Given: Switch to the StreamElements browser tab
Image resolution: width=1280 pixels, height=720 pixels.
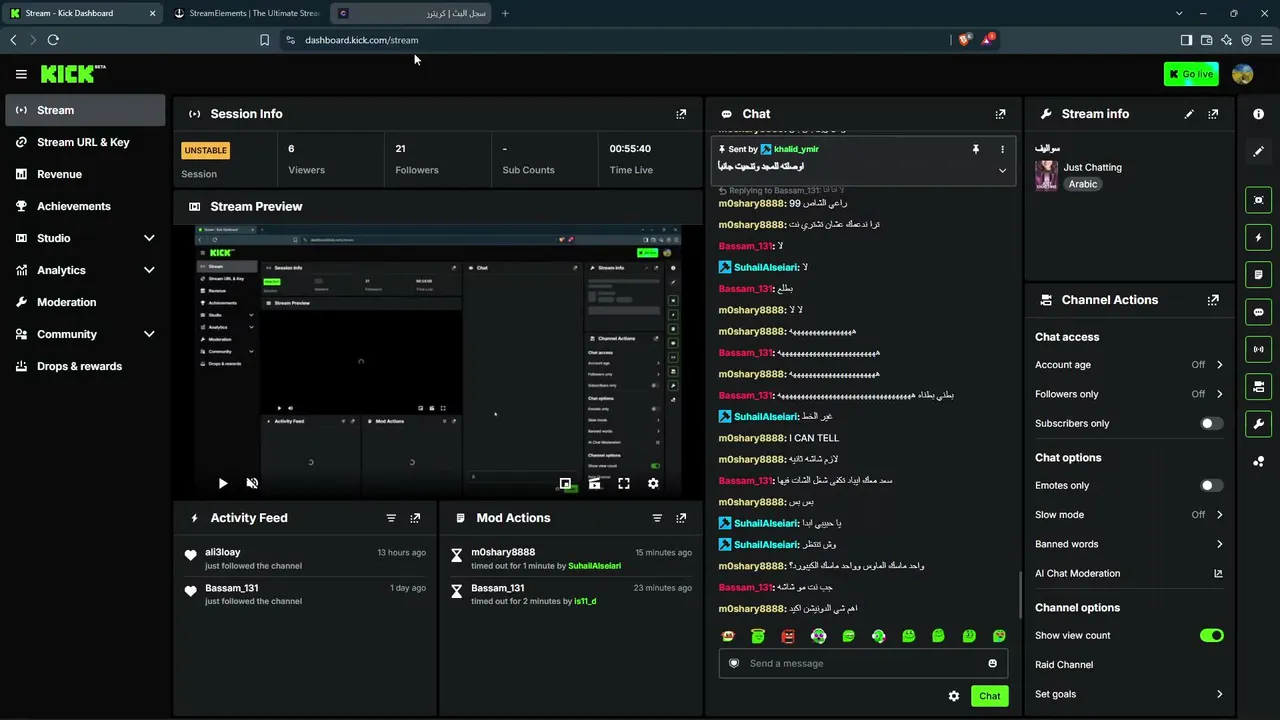Looking at the screenshot, I should click(245, 13).
